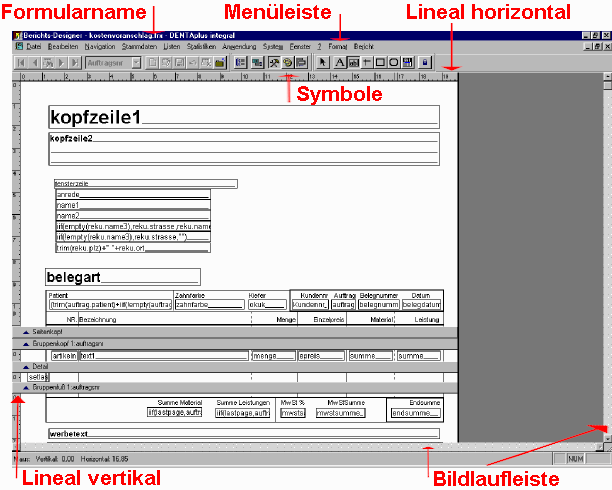Select the mwstsumme field
612x490 pixels.
[x=341, y=413]
